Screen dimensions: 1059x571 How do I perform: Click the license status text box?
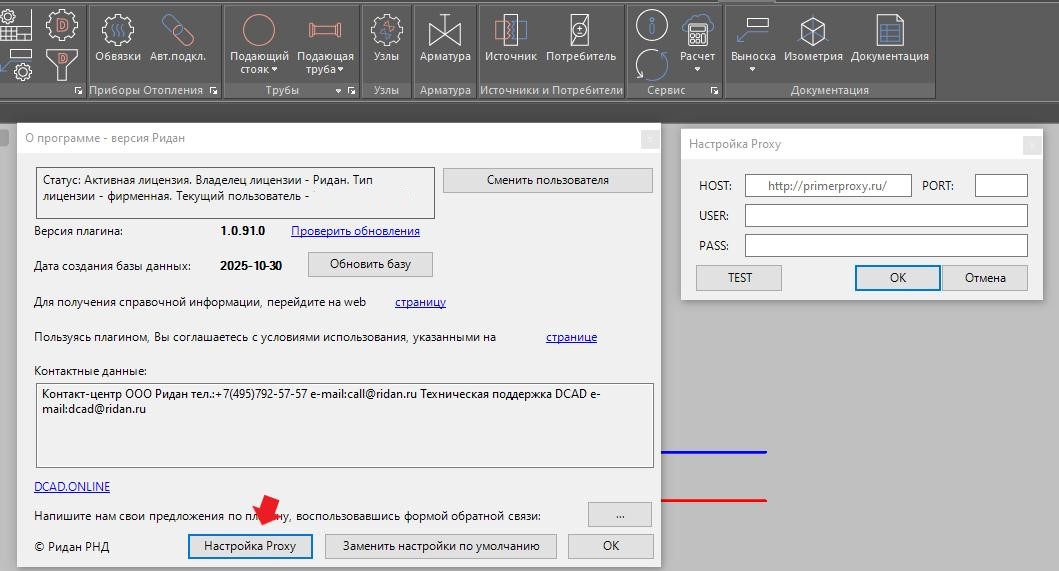[235, 193]
